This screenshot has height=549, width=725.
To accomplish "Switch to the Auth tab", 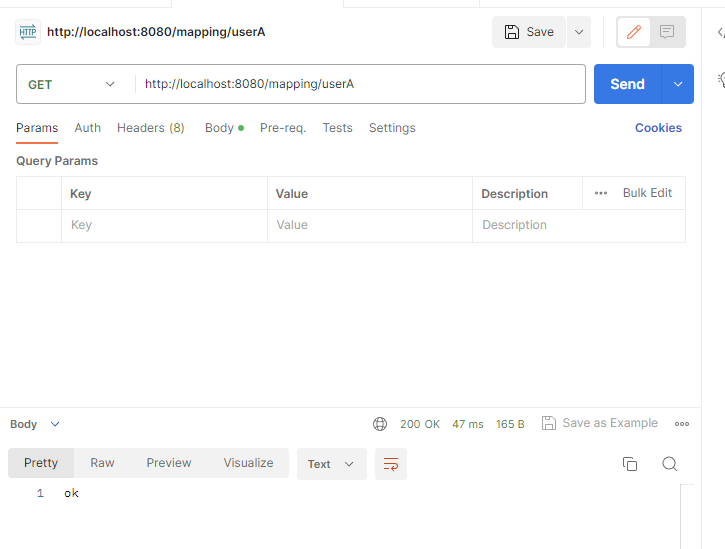I will tap(87, 128).
